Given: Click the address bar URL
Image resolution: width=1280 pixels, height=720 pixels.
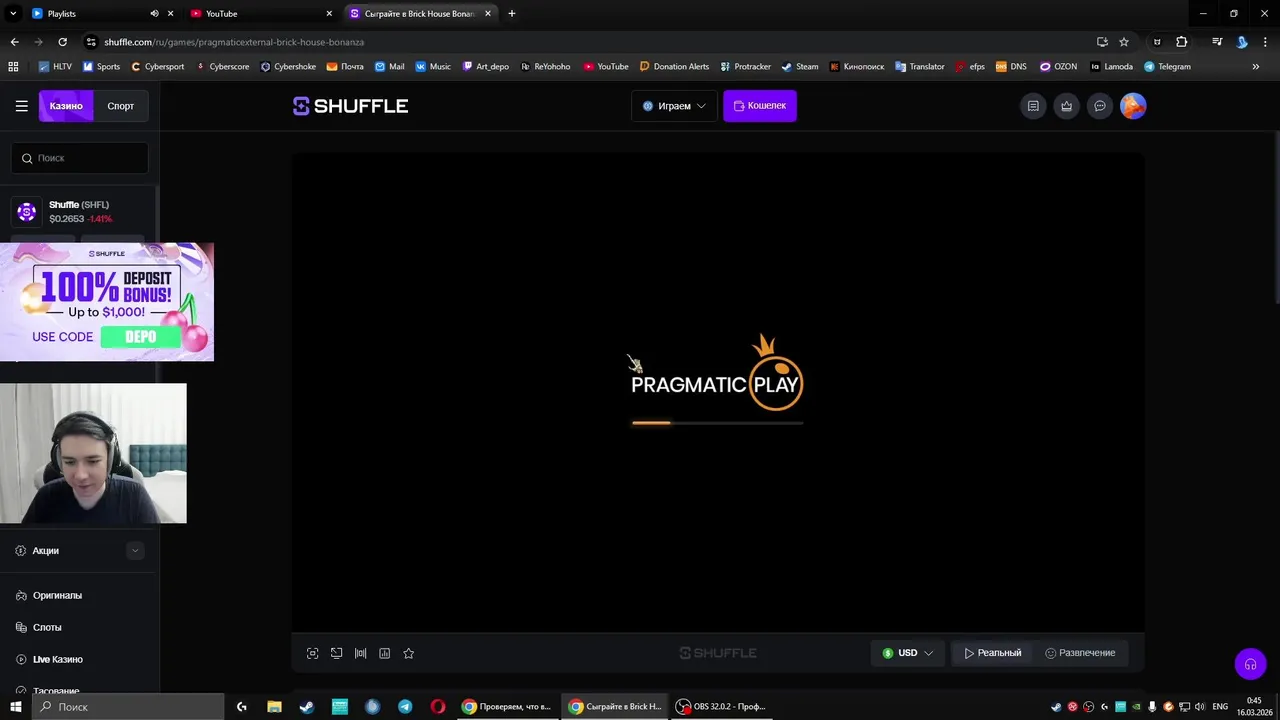Looking at the screenshot, I should tap(234, 42).
